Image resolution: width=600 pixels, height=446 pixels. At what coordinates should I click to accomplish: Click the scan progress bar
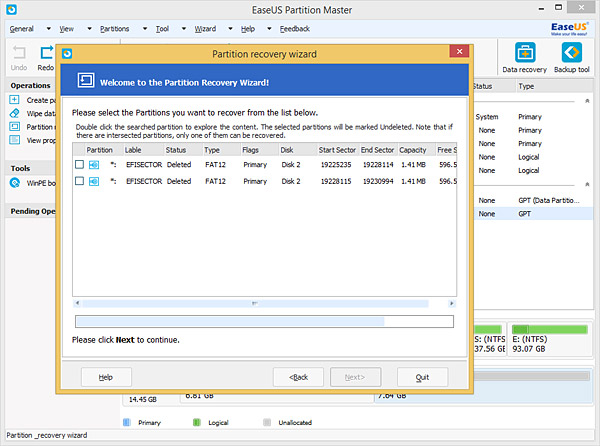(x=264, y=321)
